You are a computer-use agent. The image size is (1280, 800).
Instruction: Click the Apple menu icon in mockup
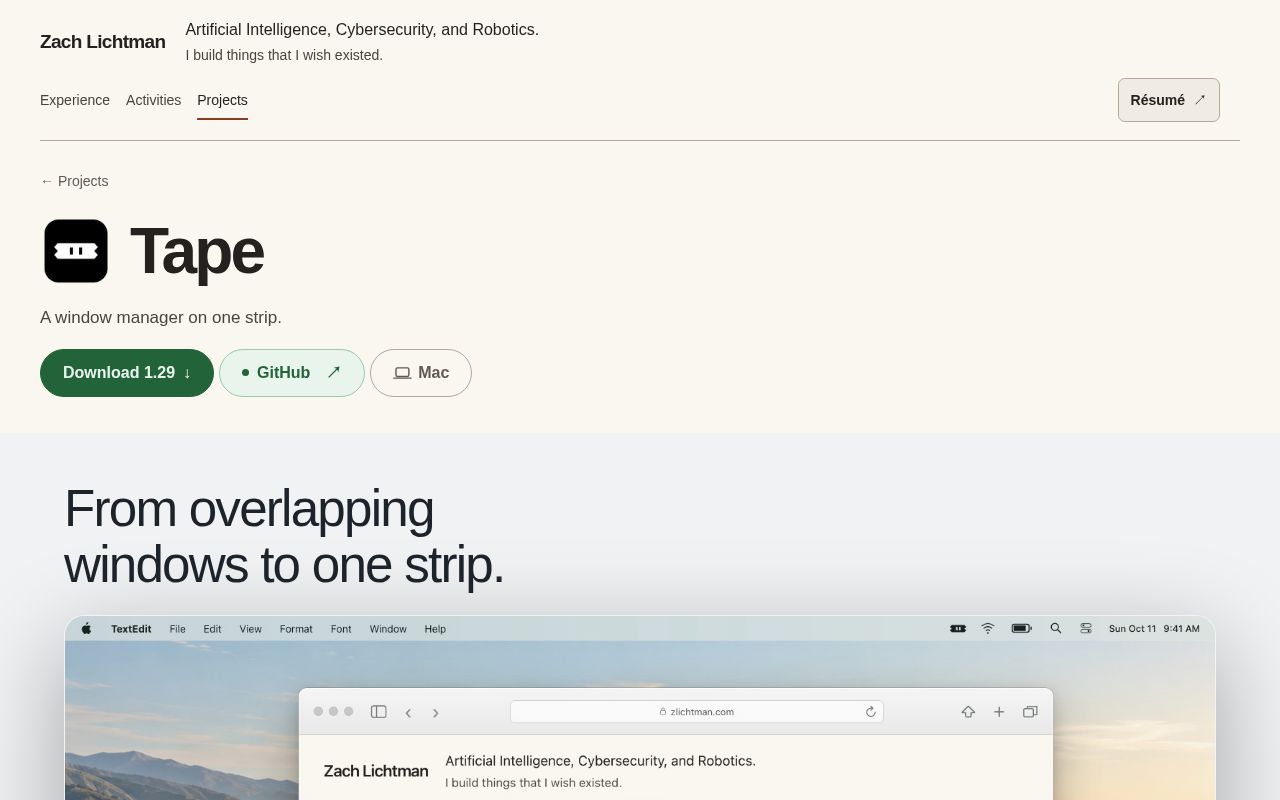(x=86, y=629)
